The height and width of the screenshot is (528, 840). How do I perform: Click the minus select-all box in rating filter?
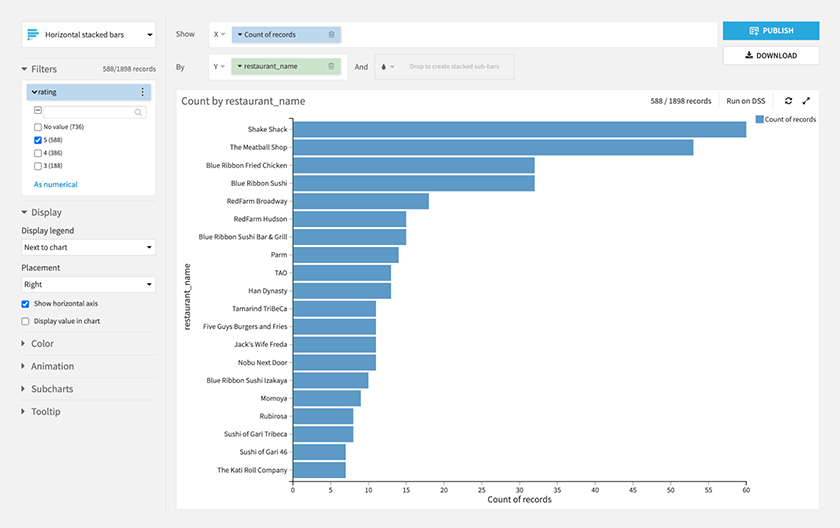click(38, 110)
